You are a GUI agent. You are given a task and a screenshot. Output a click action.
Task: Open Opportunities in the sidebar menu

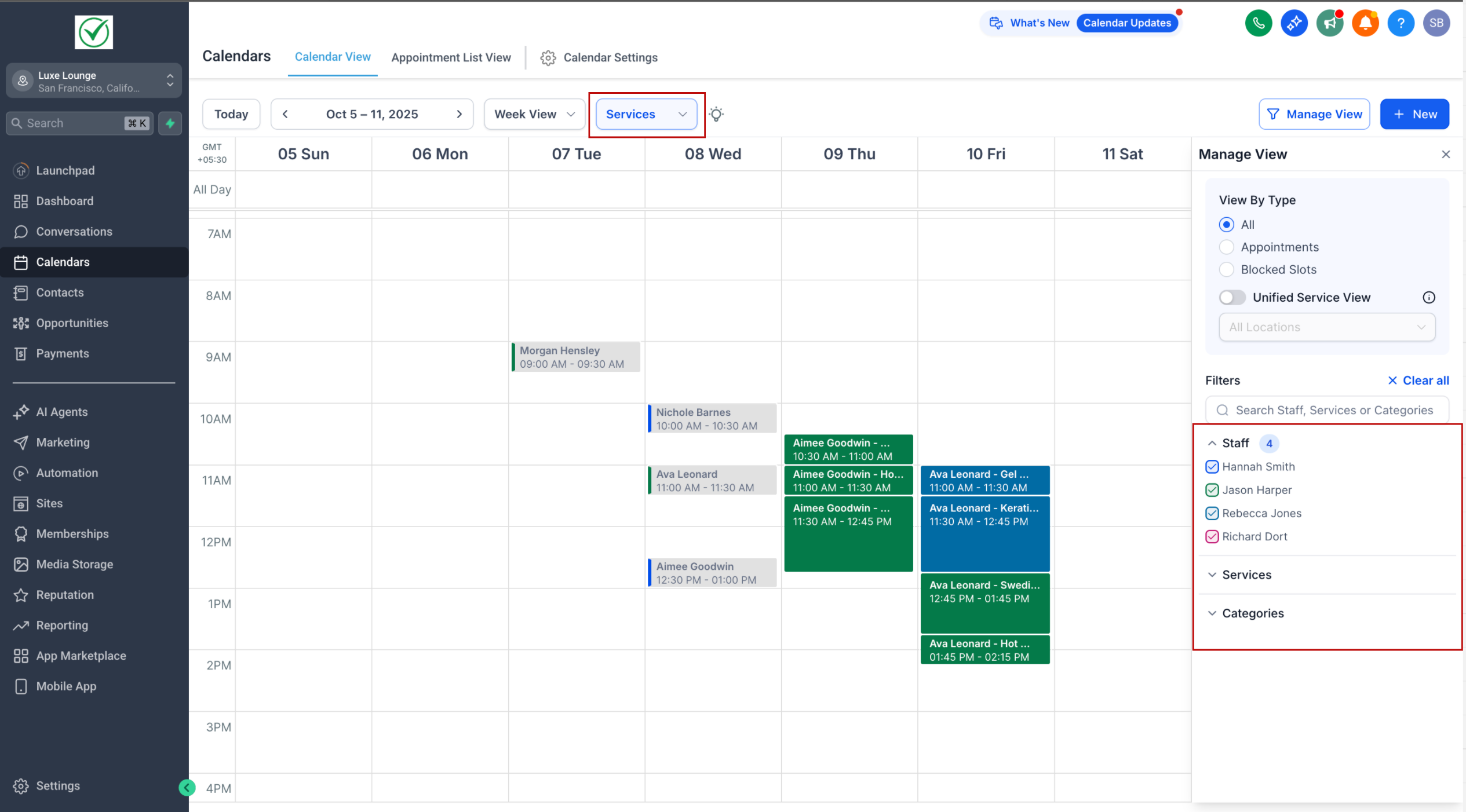(x=72, y=323)
